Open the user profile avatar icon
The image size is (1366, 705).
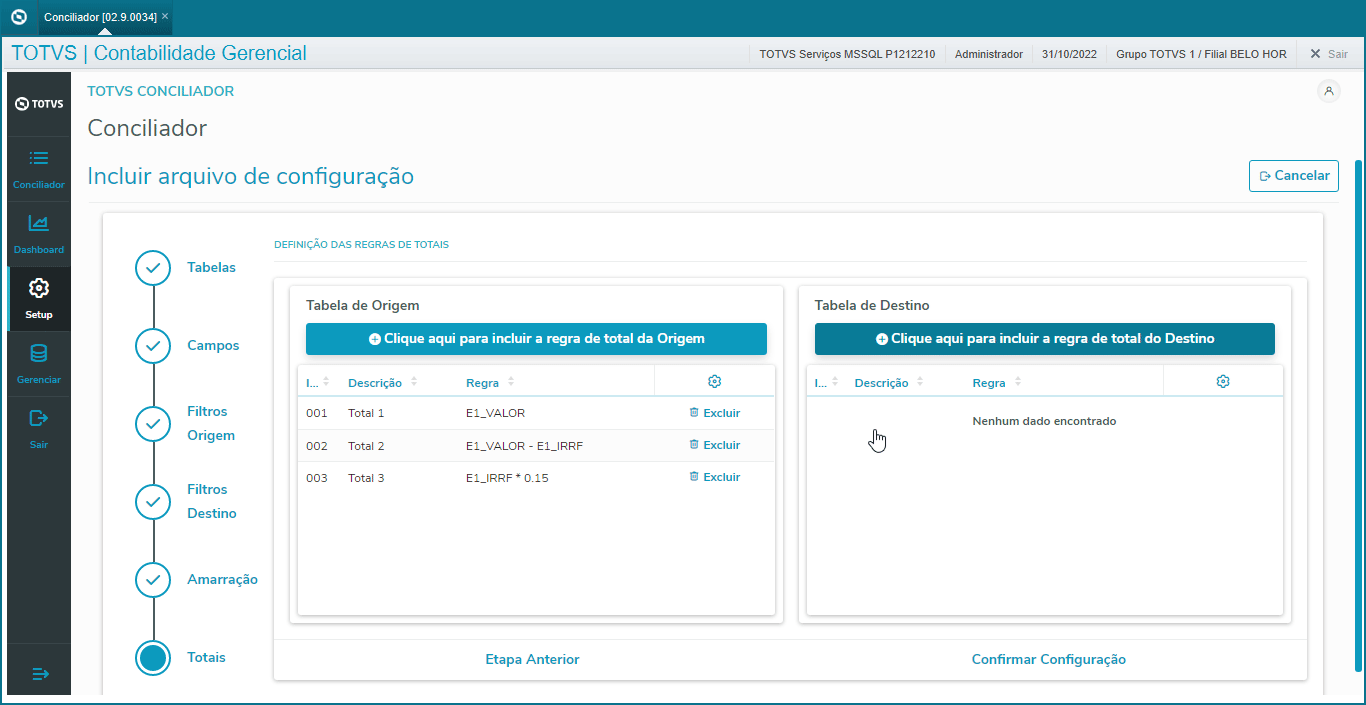click(1329, 91)
